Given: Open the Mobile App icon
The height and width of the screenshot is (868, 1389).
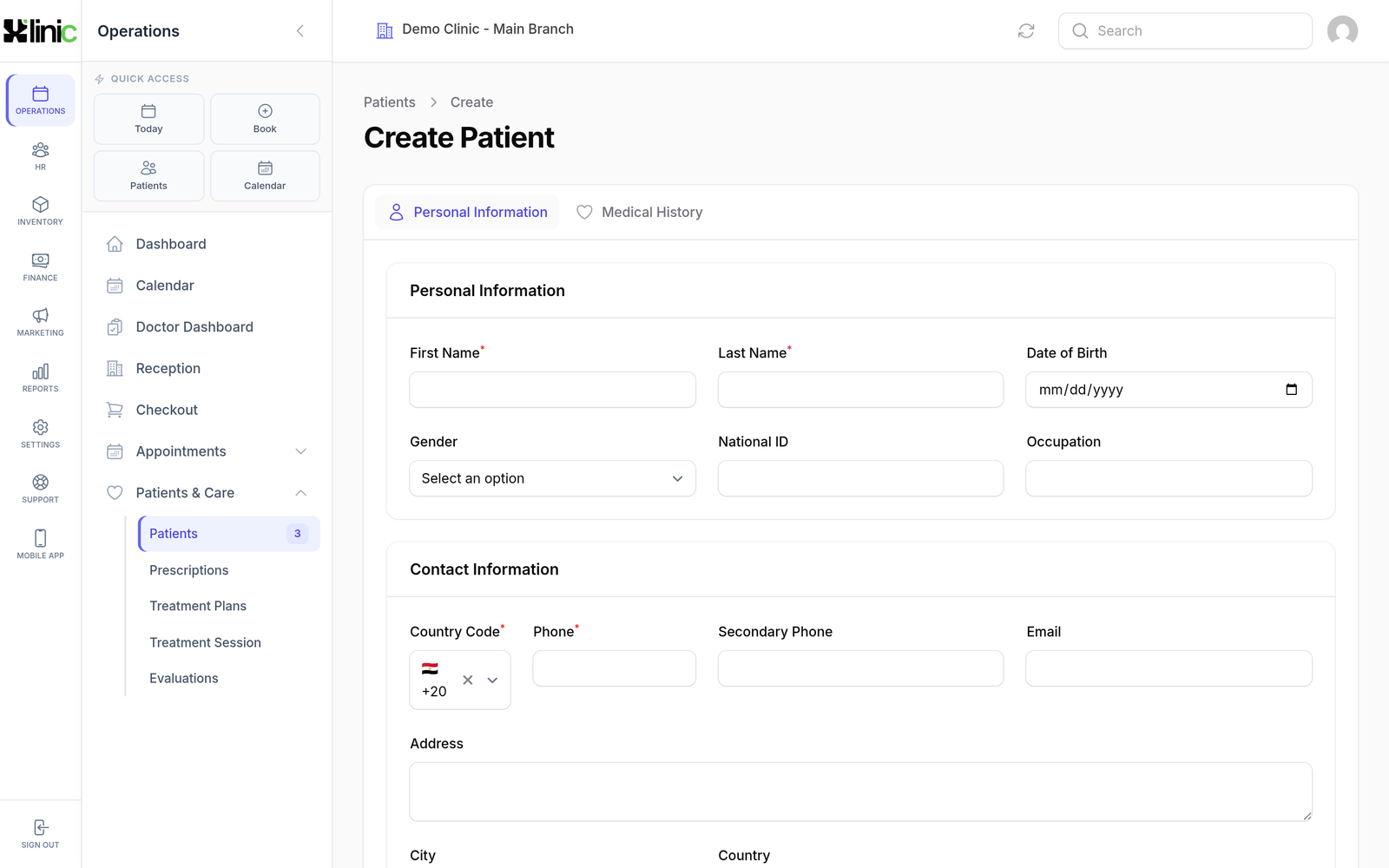Looking at the screenshot, I should 40,545.
